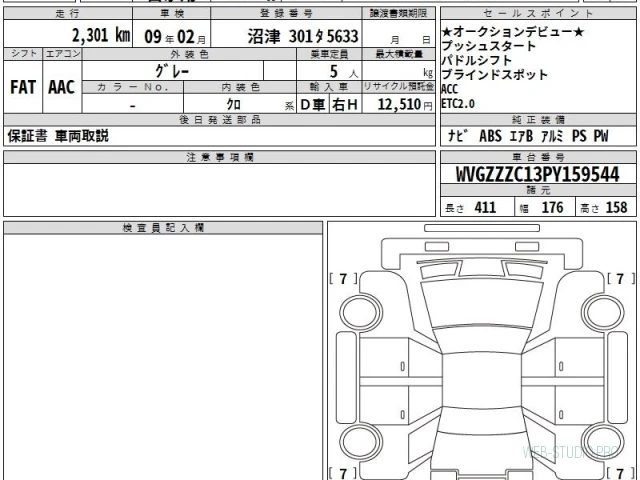Click ナビ in genuine equipment
640x480 pixels.
click(458, 136)
